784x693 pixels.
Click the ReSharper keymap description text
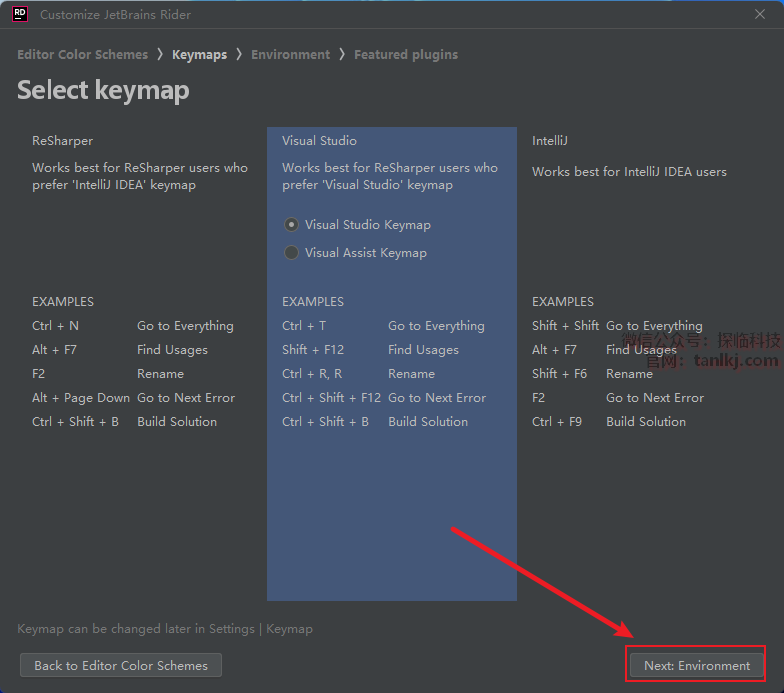point(139,176)
